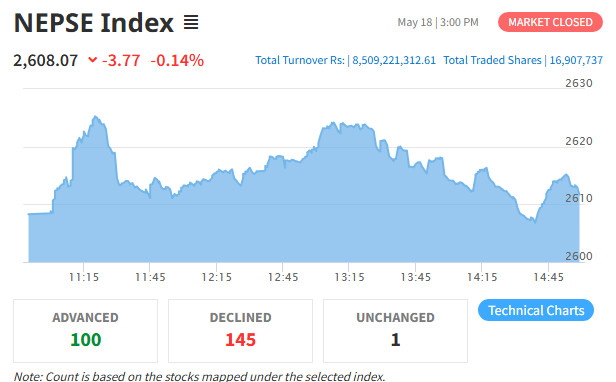Click the May 18 3:00 PM timestamp

click(438, 22)
